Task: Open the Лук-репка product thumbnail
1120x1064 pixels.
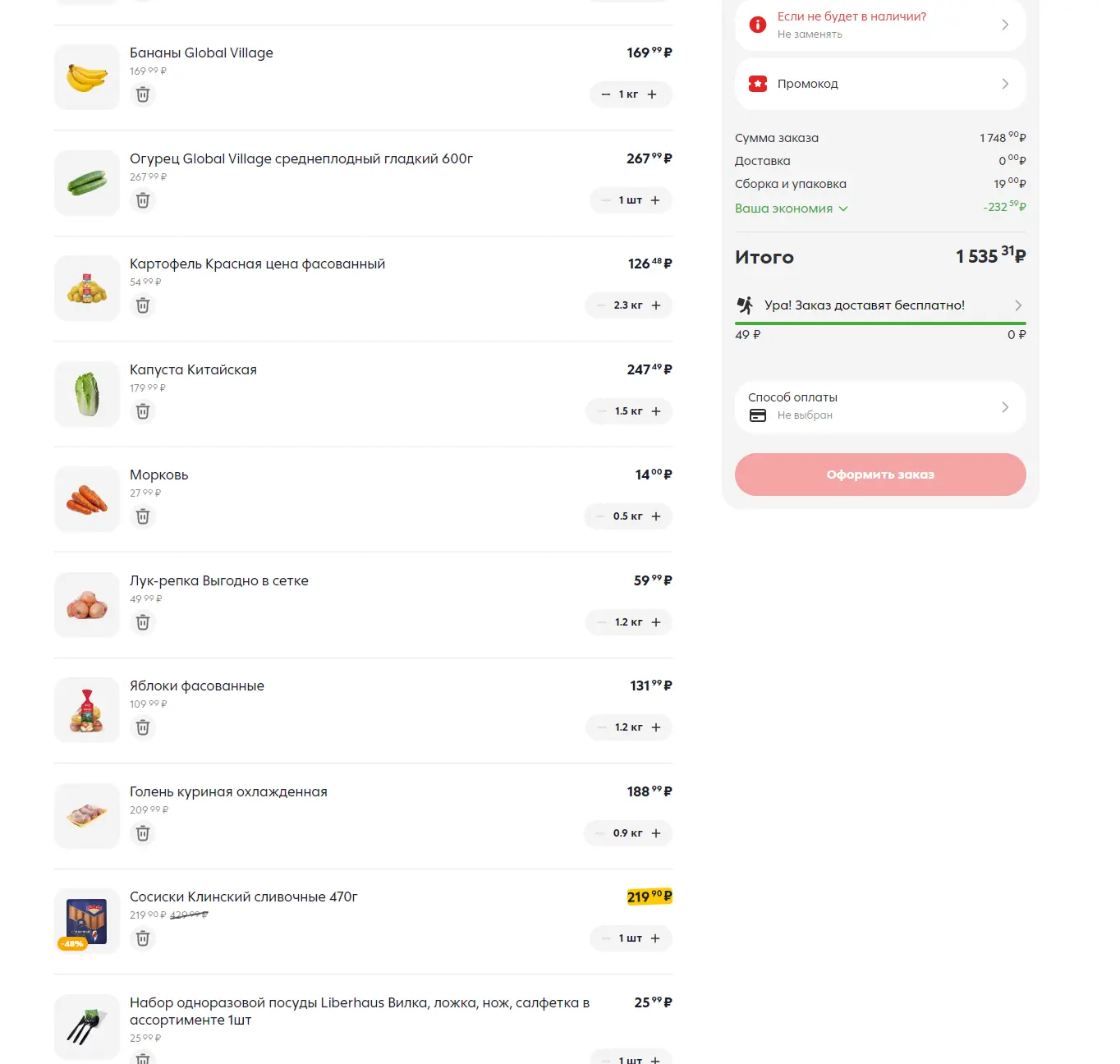Action: (87, 605)
